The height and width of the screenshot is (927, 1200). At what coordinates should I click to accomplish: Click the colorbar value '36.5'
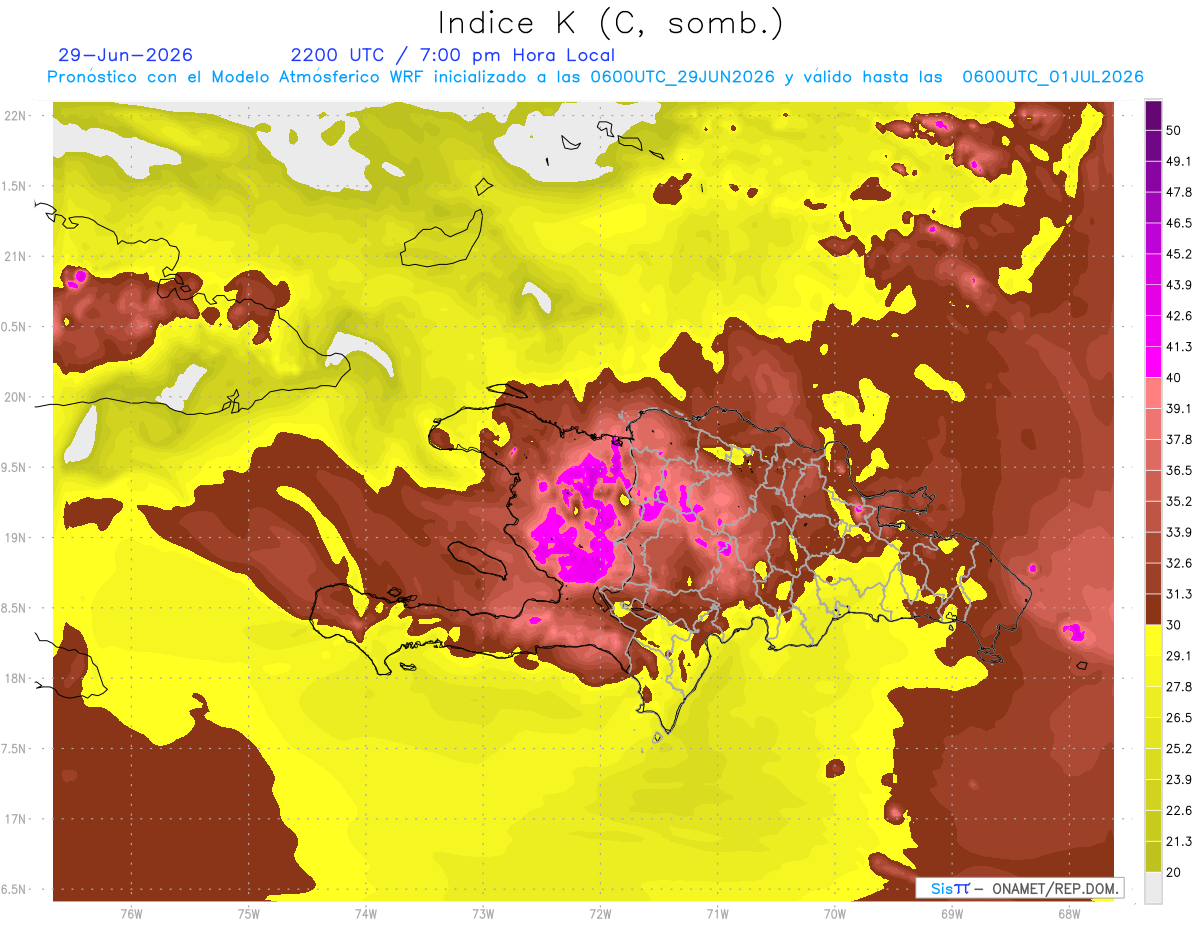1179,470
